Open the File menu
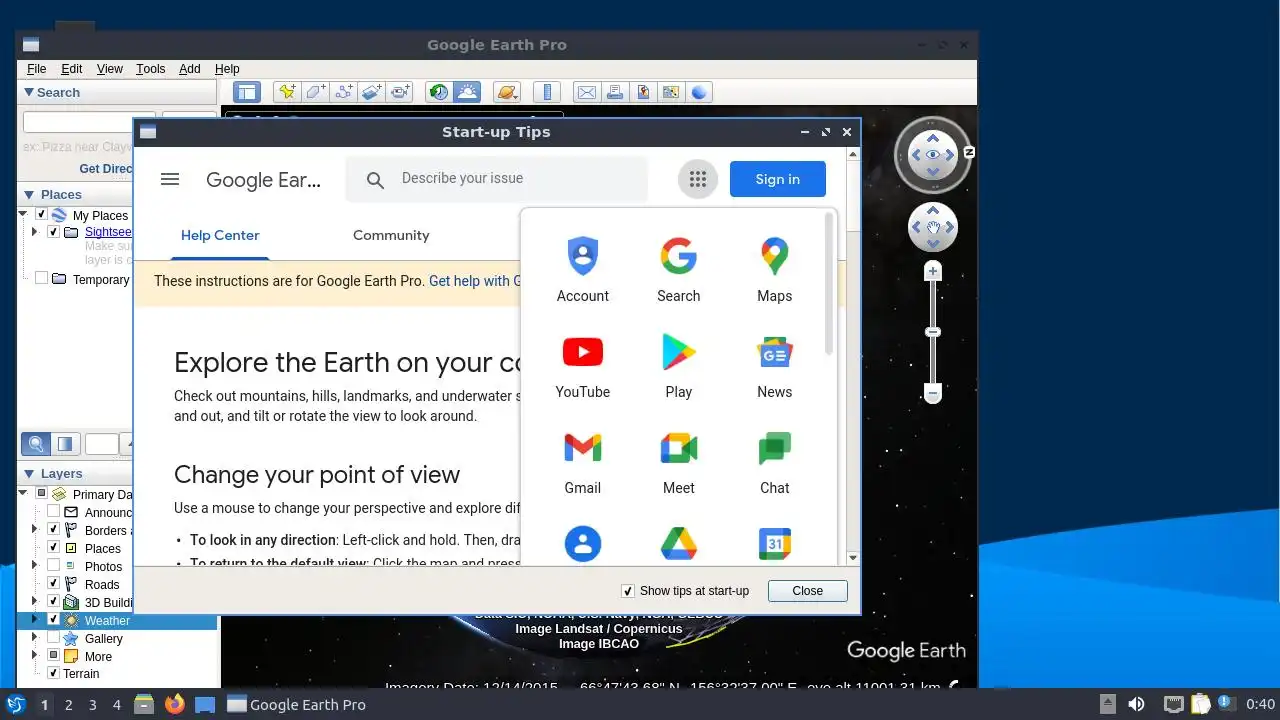 click(x=36, y=69)
